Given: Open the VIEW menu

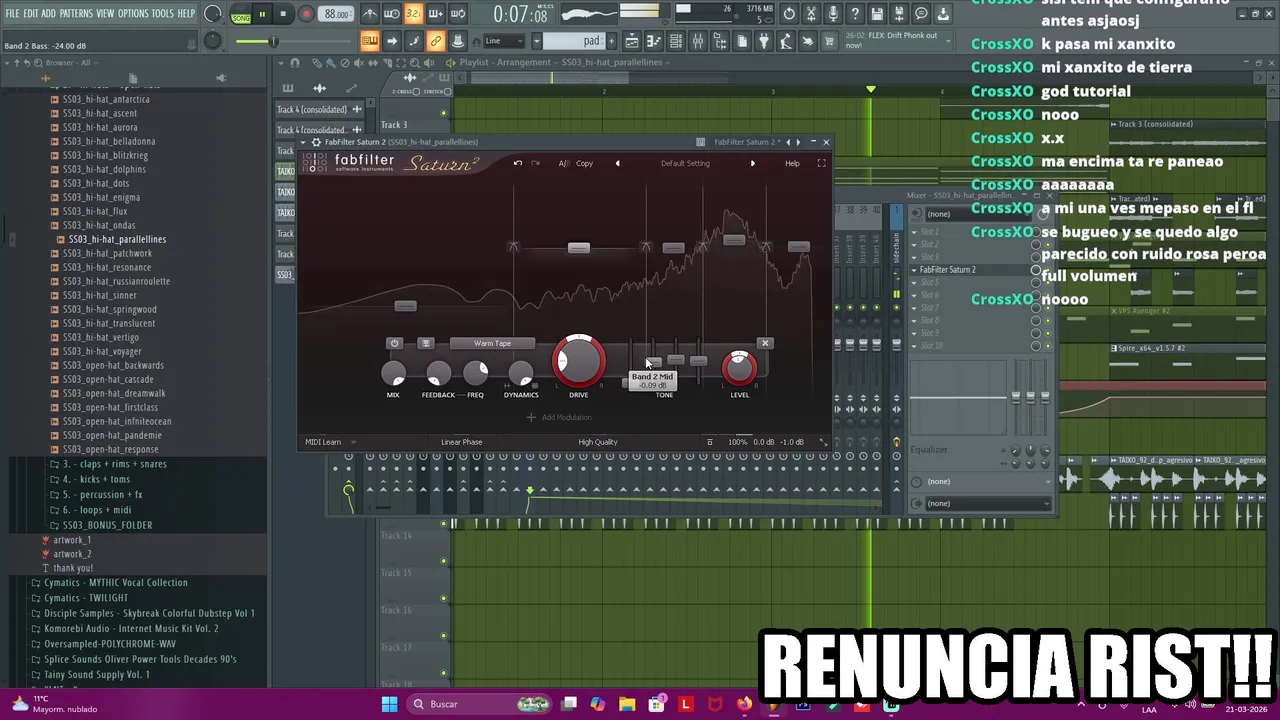Looking at the screenshot, I should (x=105, y=13).
